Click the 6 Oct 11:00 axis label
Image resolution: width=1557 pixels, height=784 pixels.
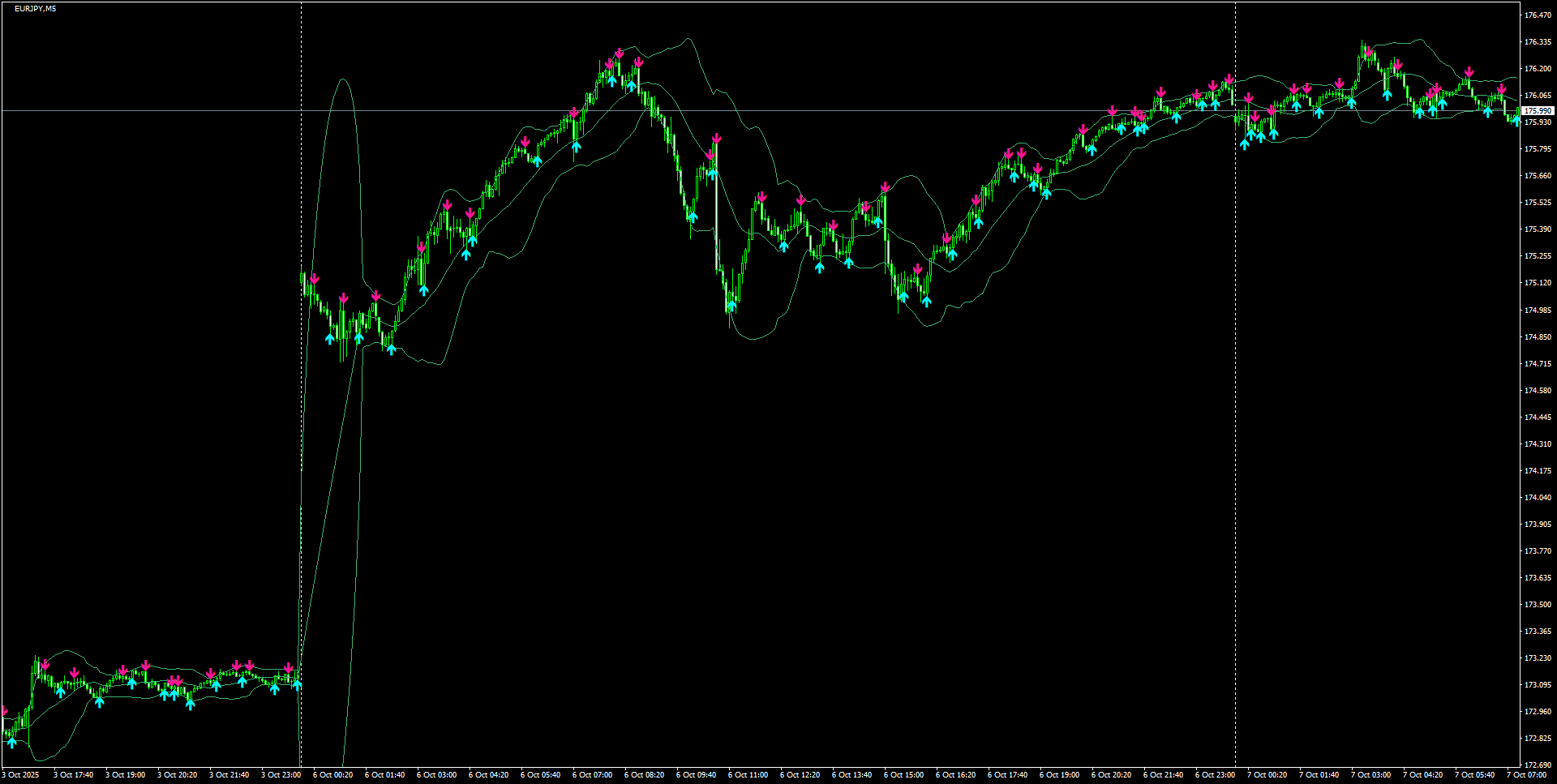pyautogui.click(x=748, y=775)
